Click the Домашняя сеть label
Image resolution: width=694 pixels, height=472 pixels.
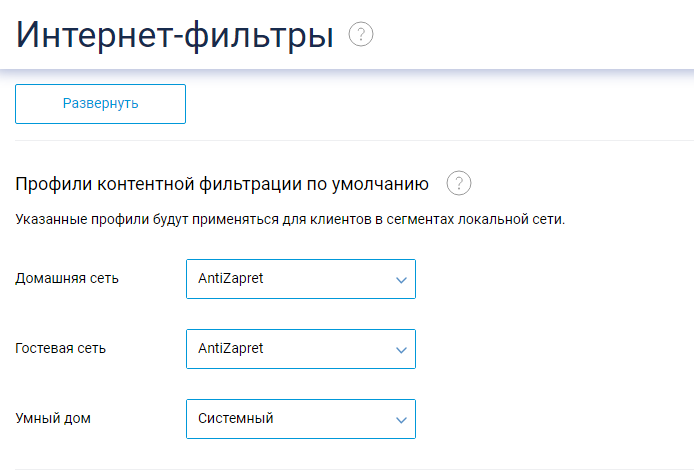pyautogui.click(x=67, y=279)
